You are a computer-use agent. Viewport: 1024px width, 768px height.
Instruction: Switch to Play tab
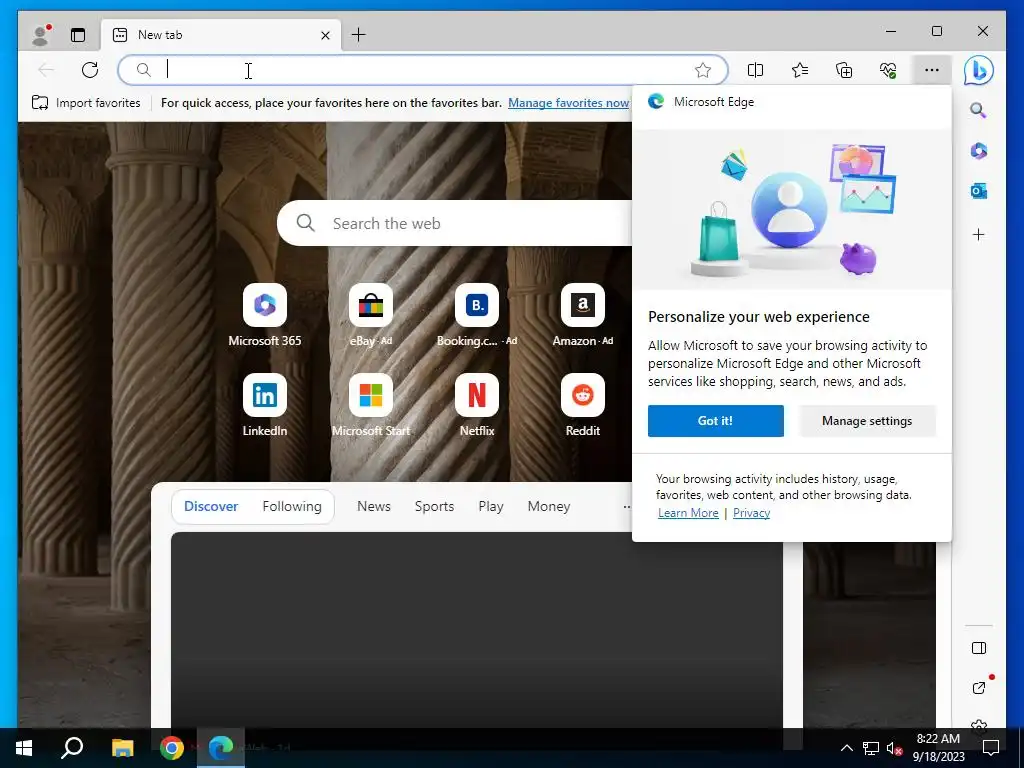point(490,506)
